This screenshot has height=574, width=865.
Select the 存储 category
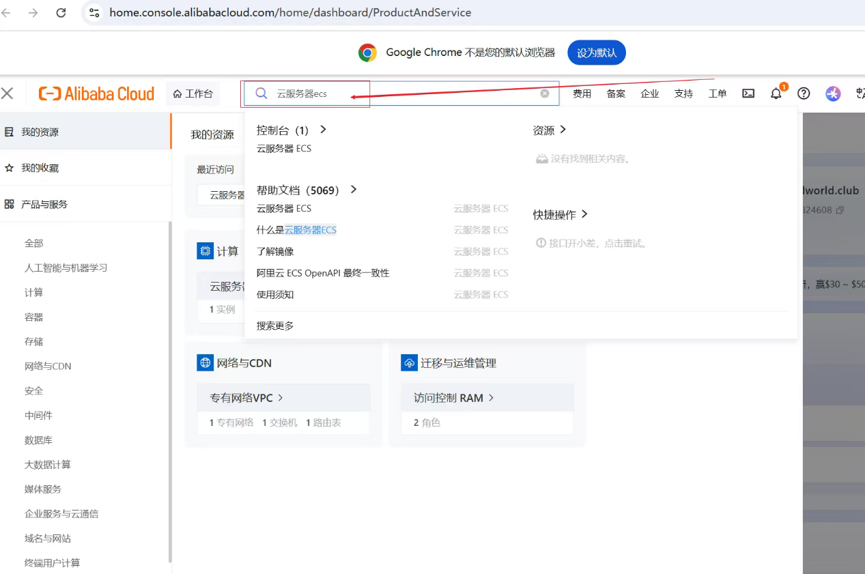[x=34, y=342]
